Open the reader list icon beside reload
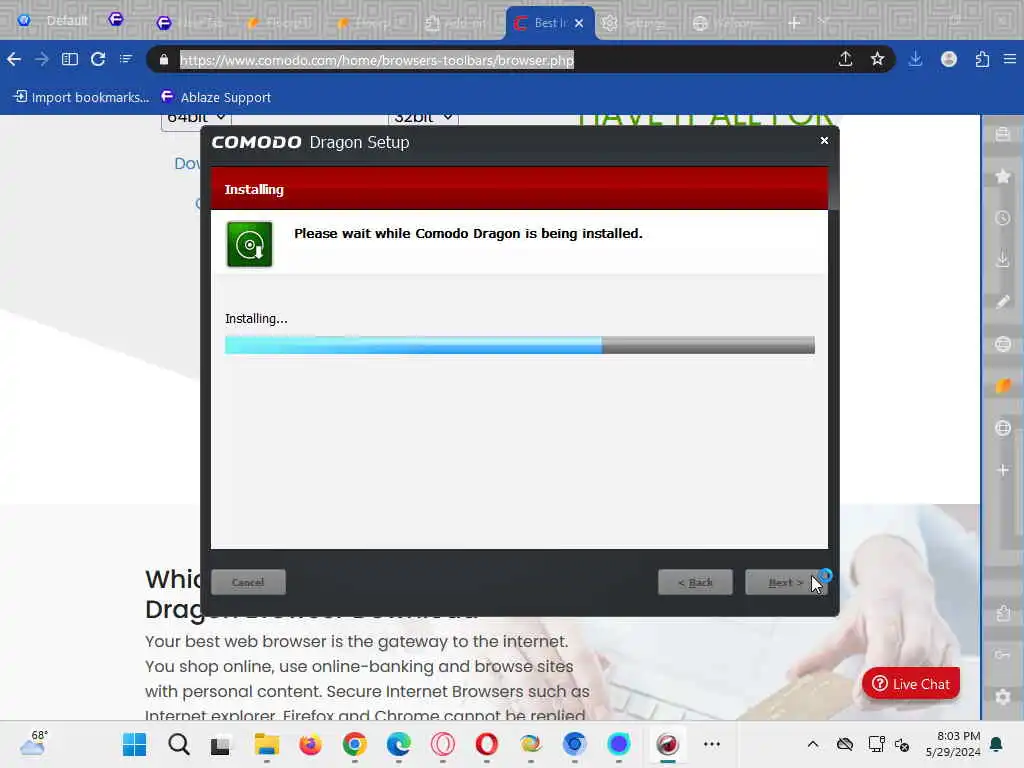 pos(126,59)
